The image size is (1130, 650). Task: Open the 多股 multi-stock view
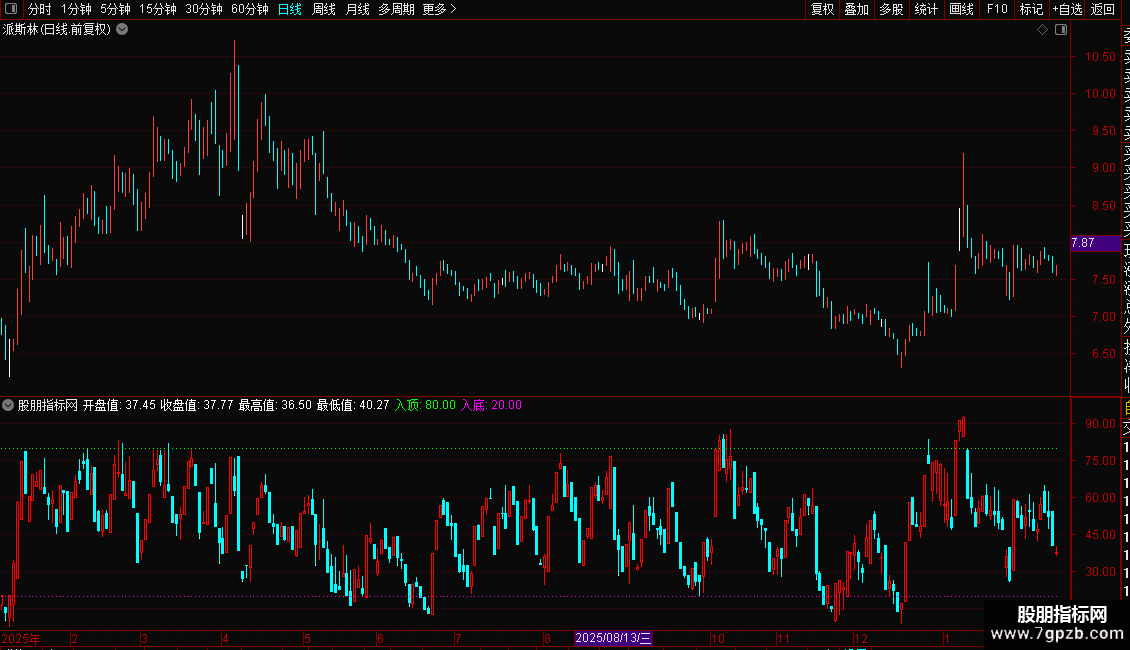pos(891,9)
